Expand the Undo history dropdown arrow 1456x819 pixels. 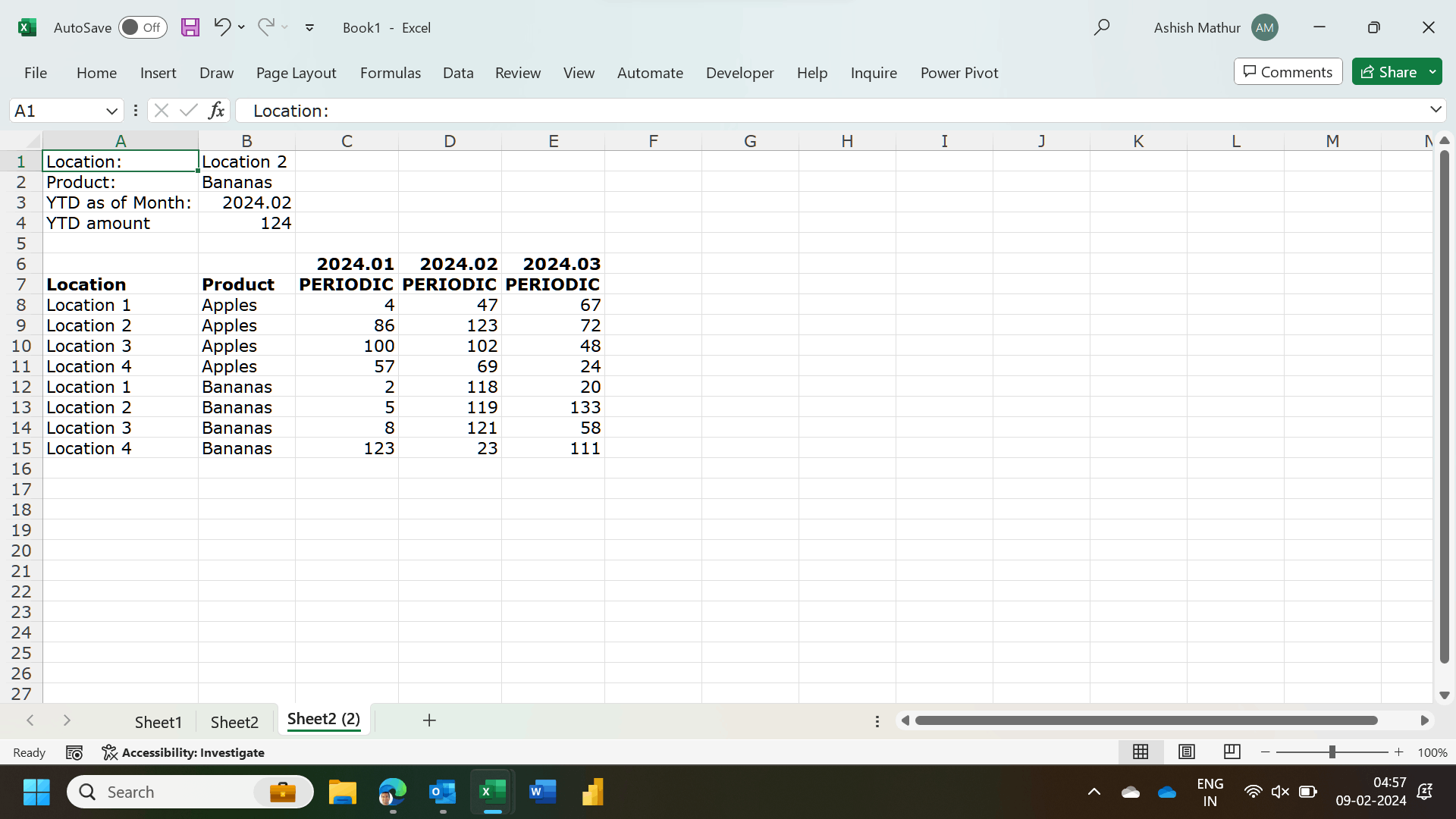tap(241, 27)
